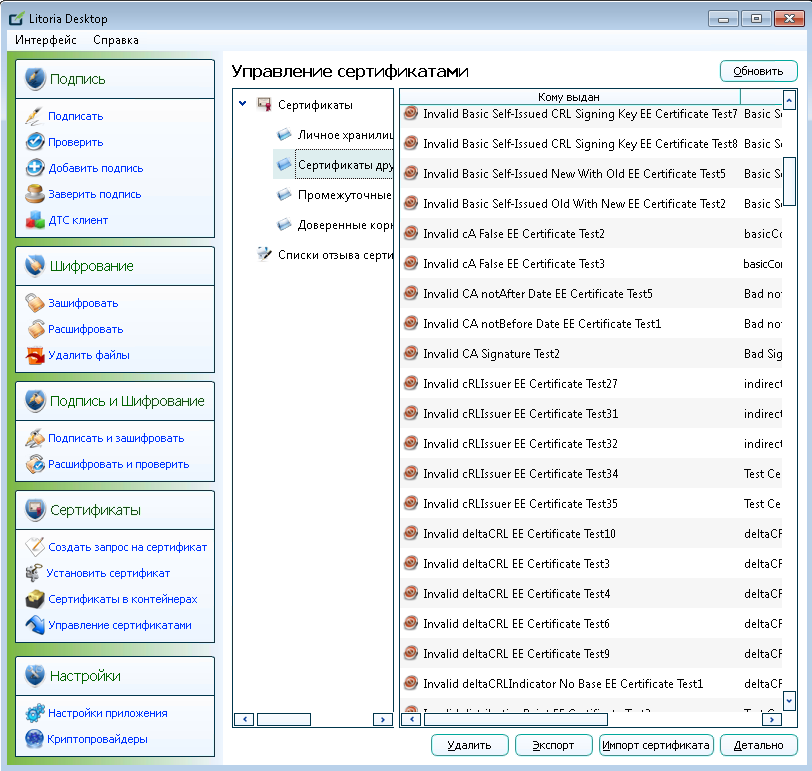Click the Сертификаты в контейнерах box icon
The width and height of the screenshot is (812, 771).
[x=35, y=599]
